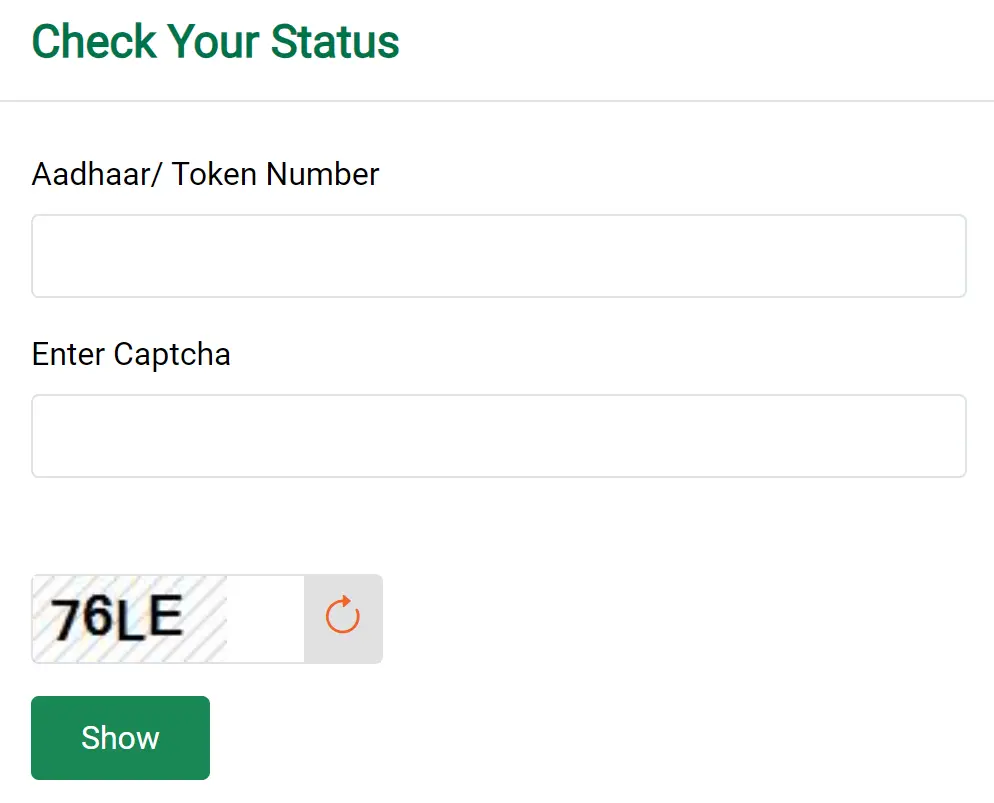Click the captcha characters 76LE
The height and width of the screenshot is (803, 994).
(x=117, y=618)
